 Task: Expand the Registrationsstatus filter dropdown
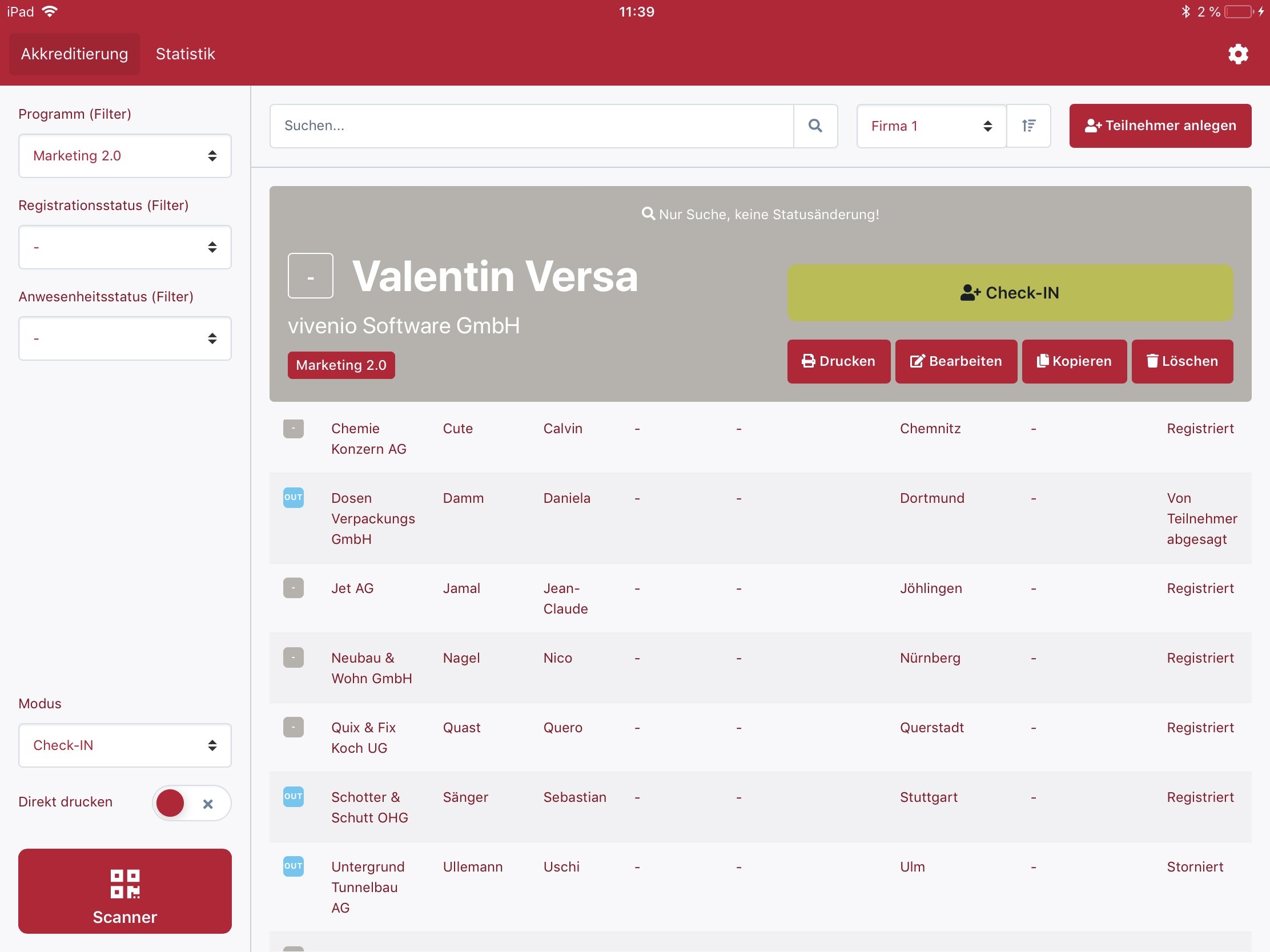[x=124, y=247]
